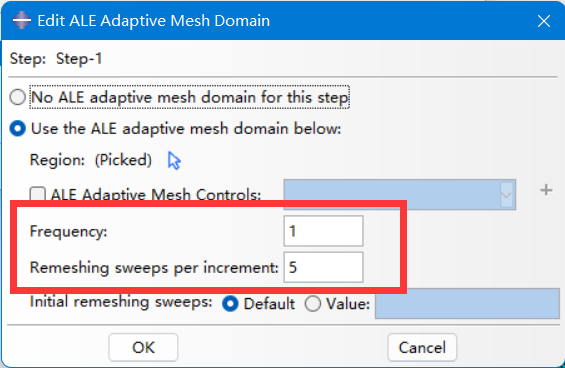Select Use the ALE adaptive mesh domain below
565x368 pixels.
click(18, 129)
